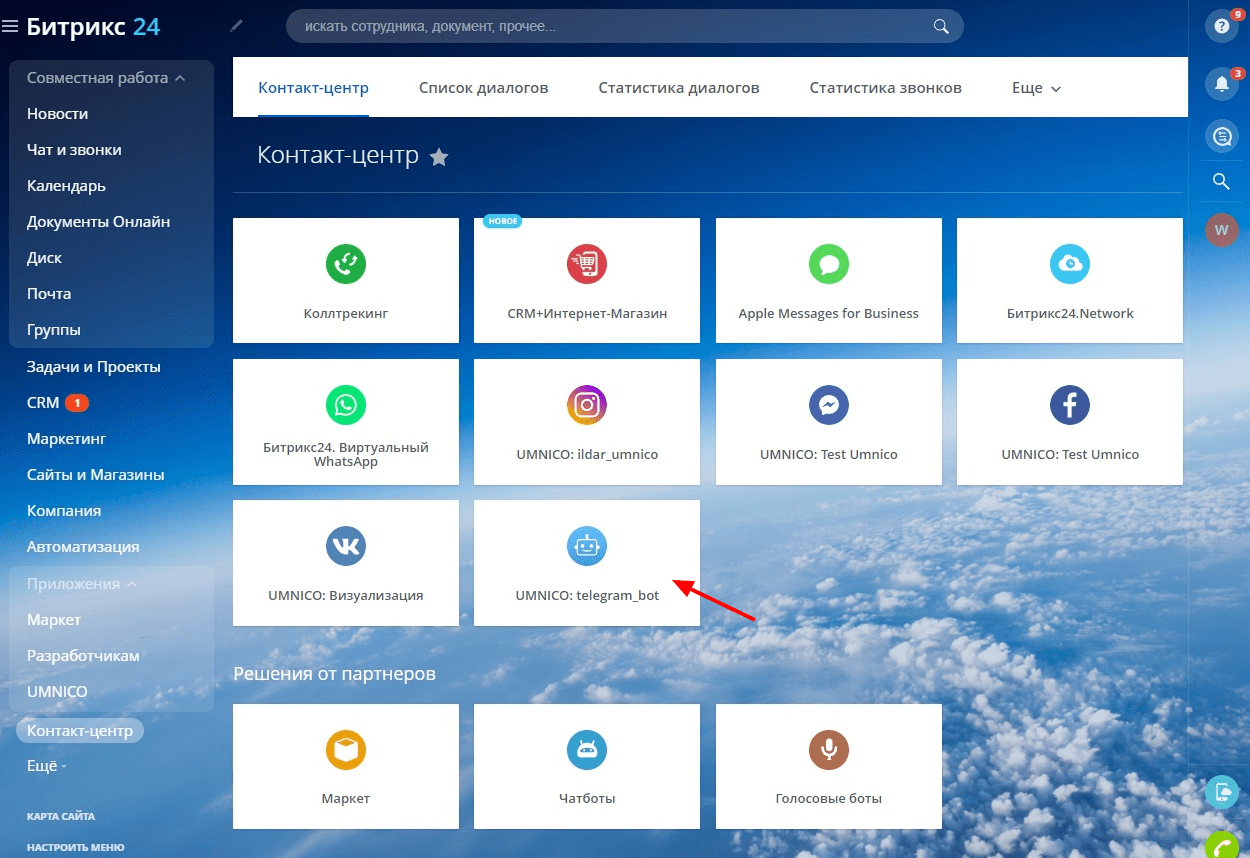Expand the Еще dropdown in top tabs
The width and height of the screenshot is (1250, 858).
(x=1036, y=88)
